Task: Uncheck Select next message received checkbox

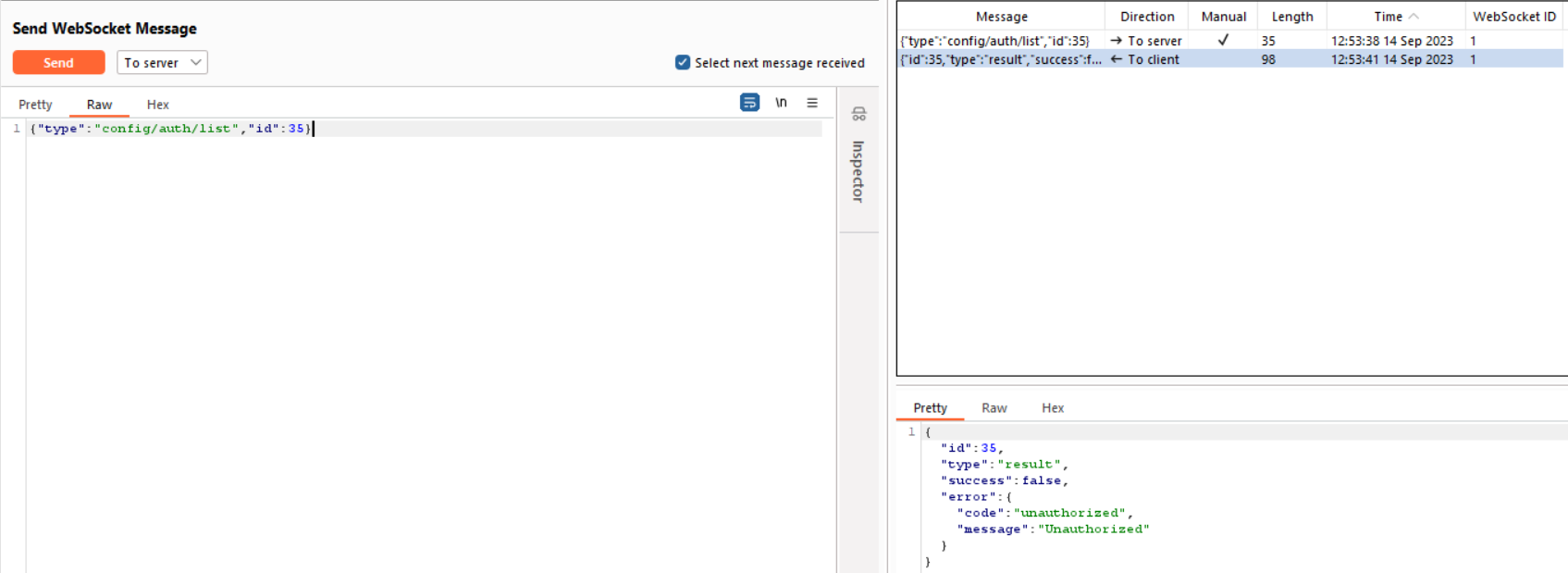Action: coord(683,63)
